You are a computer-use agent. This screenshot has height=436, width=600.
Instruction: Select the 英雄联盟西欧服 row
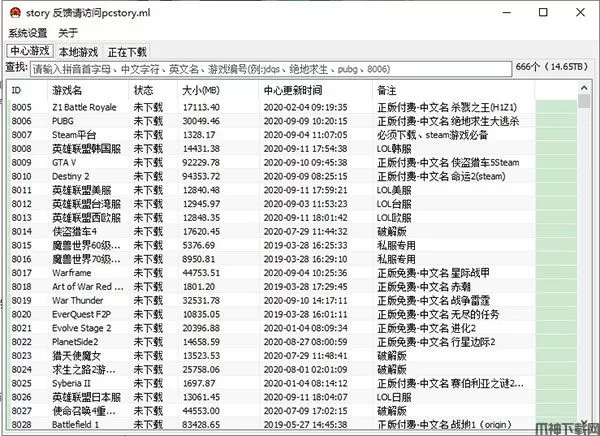pyautogui.click(x=292, y=217)
